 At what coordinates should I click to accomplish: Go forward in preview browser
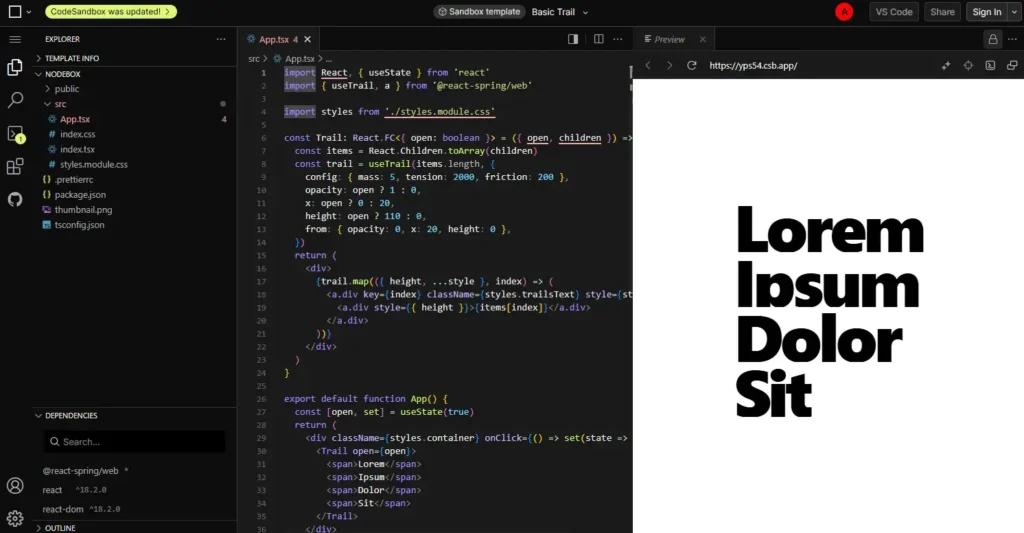(x=669, y=65)
